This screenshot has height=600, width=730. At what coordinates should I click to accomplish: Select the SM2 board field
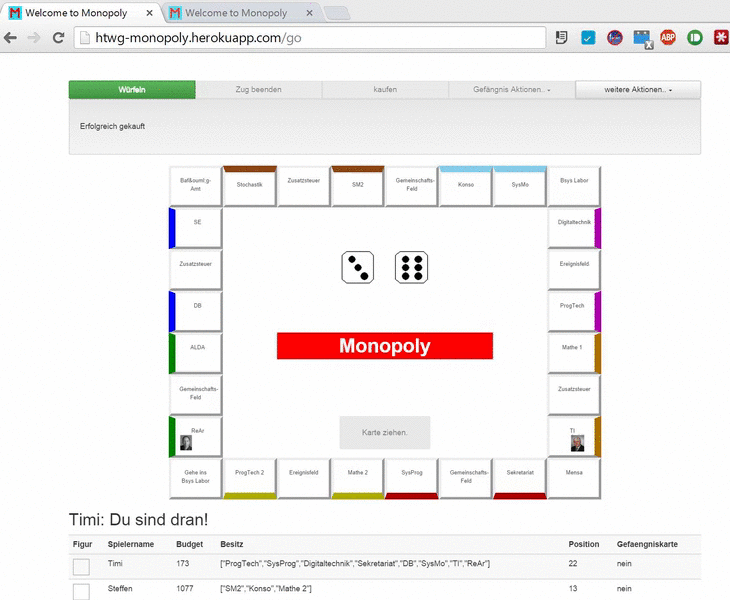pyautogui.click(x=358, y=186)
